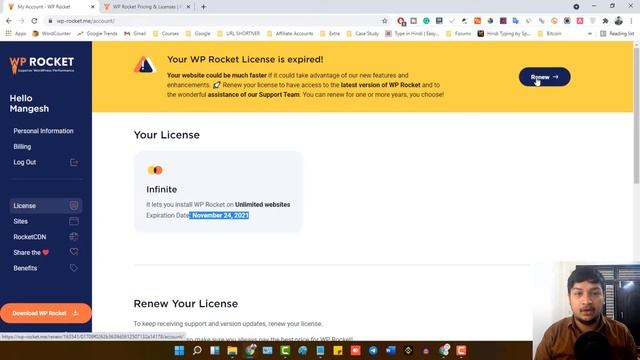Expand the Google bookmark folder

point(198,33)
